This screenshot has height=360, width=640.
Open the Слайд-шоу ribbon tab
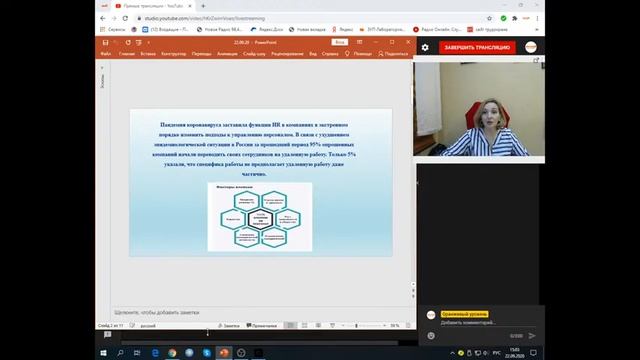pos(254,54)
